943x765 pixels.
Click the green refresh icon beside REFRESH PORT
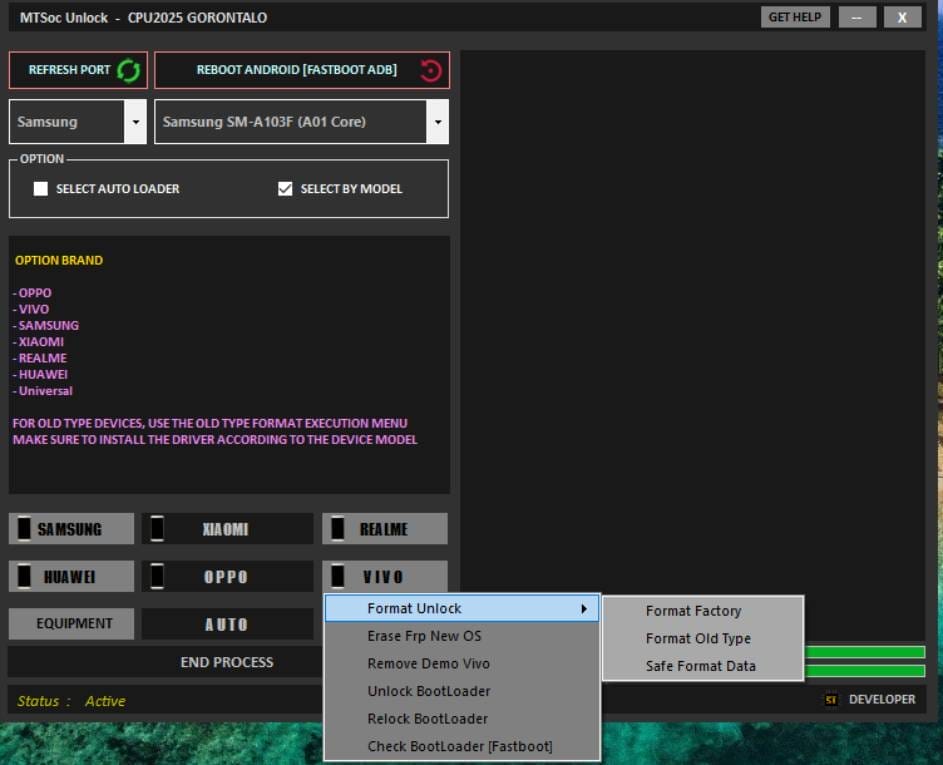(x=128, y=70)
